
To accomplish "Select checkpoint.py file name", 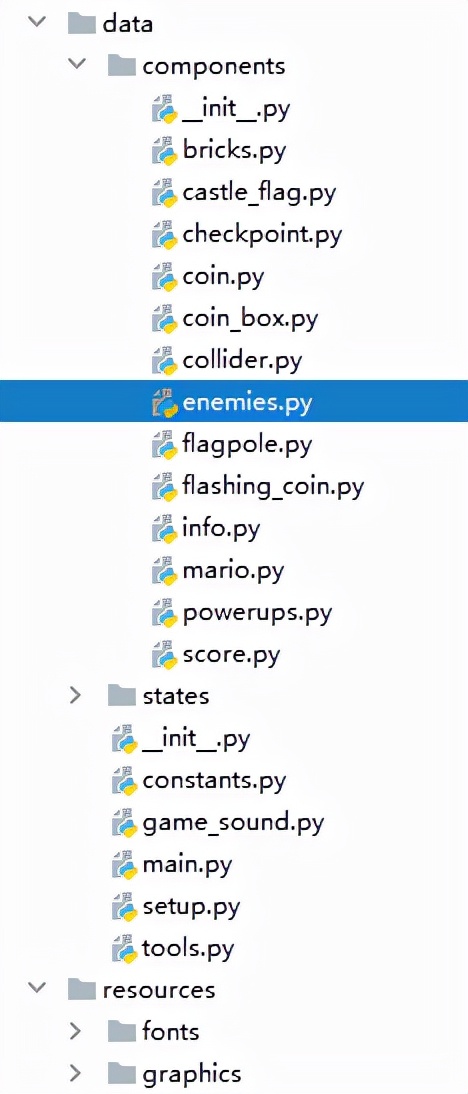I will (x=262, y=235).
